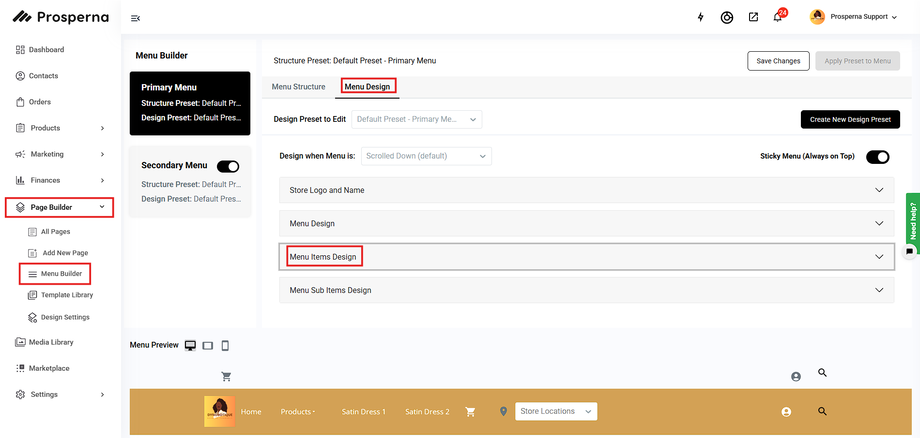The height and width of the screenshot is (438, 920).
Task: Select the Primary Menu card
Action: coord(190,102)
